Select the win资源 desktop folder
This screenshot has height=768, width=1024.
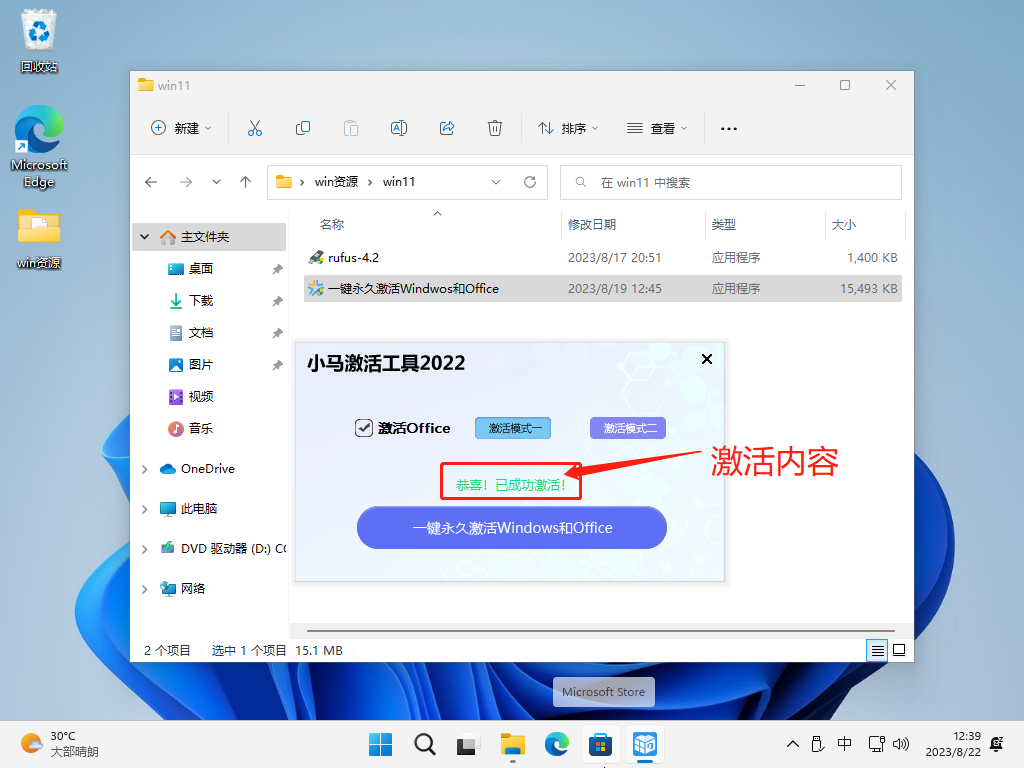[39, 239]
